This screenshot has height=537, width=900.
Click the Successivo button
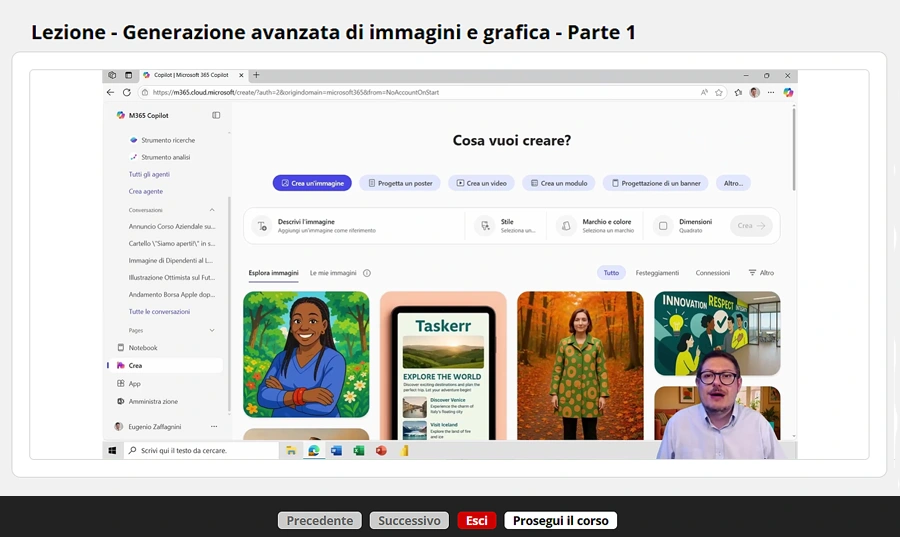pos(409,520)
